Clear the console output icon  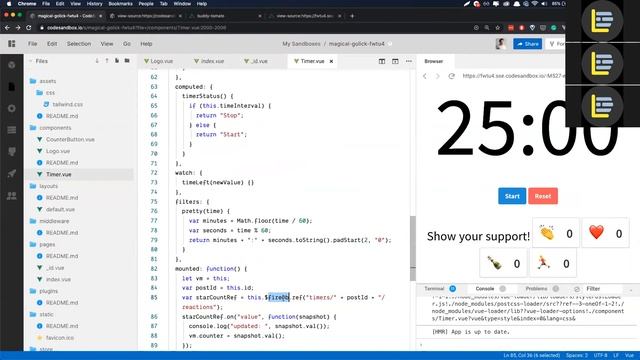pos(577,289)
